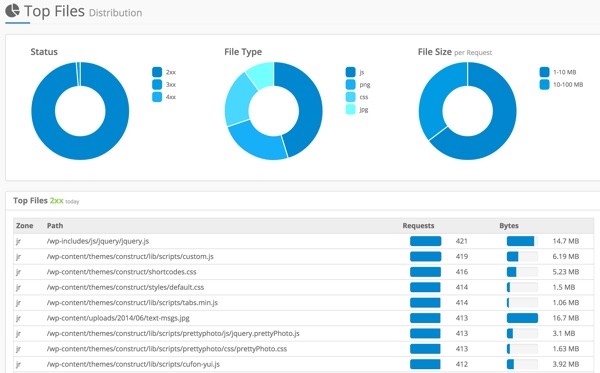Sort by the Path column header
This screenshot has height=373, width=600.
(x=55, y=226)
